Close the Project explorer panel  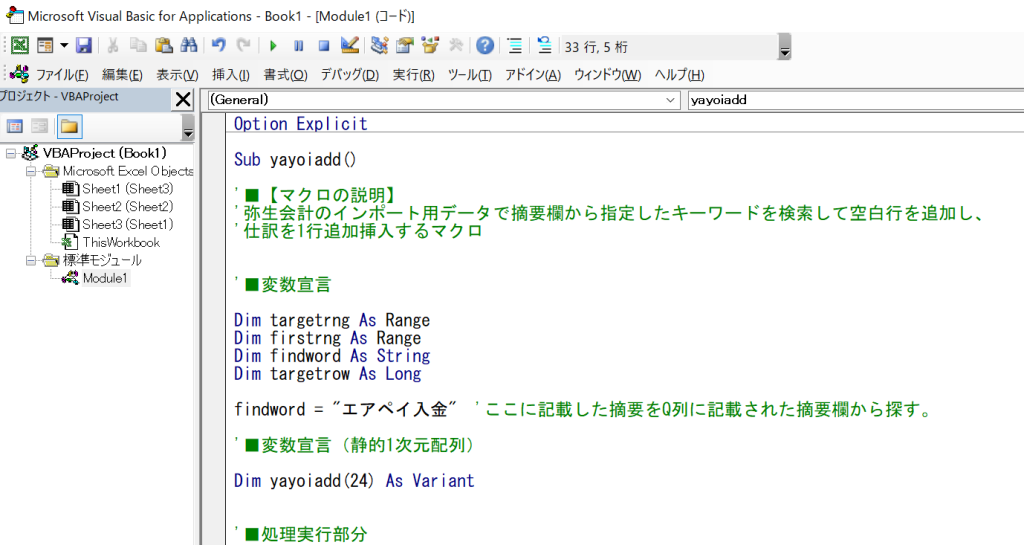point(183,99)
